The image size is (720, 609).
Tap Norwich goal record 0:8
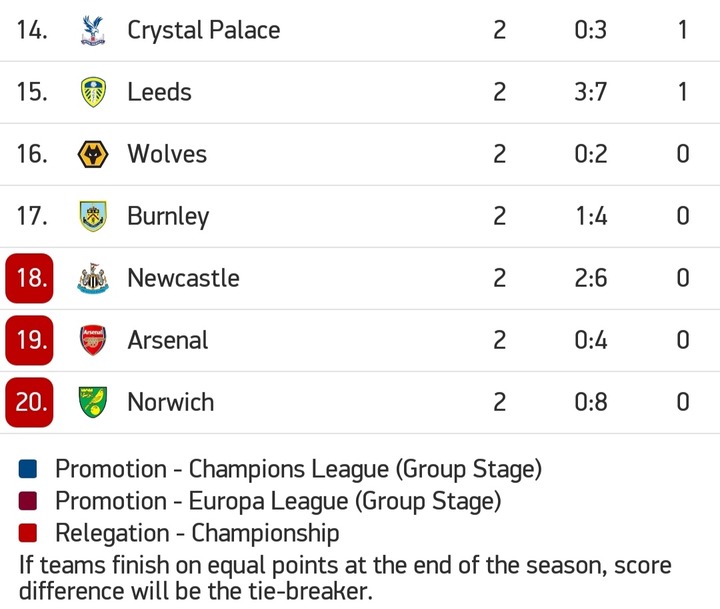591,402
